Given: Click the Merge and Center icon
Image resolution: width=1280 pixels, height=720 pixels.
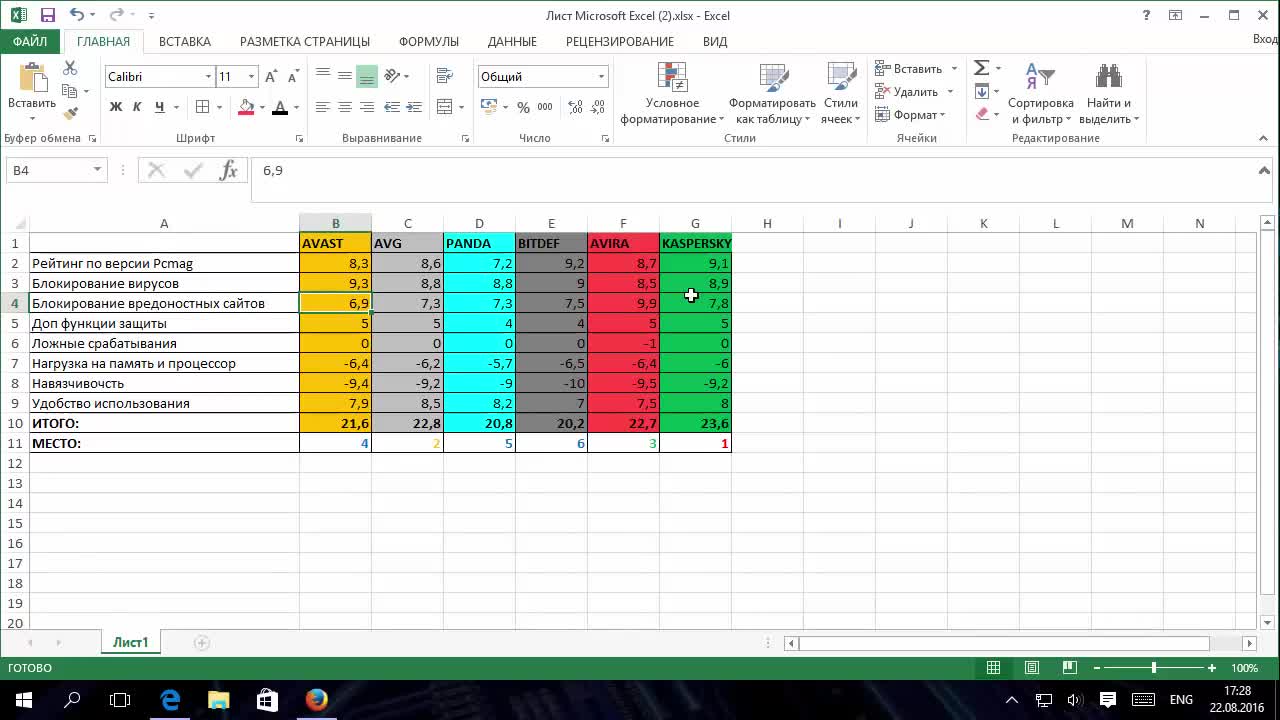Looking at the screenshot, I should point(445,107).
